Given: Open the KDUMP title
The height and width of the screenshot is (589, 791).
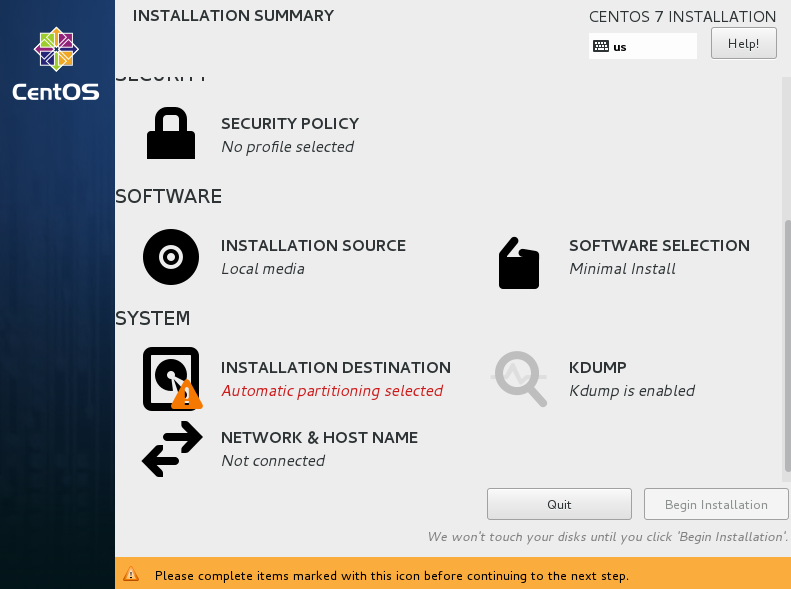Looking at the screenshot, I should point(598,368).
